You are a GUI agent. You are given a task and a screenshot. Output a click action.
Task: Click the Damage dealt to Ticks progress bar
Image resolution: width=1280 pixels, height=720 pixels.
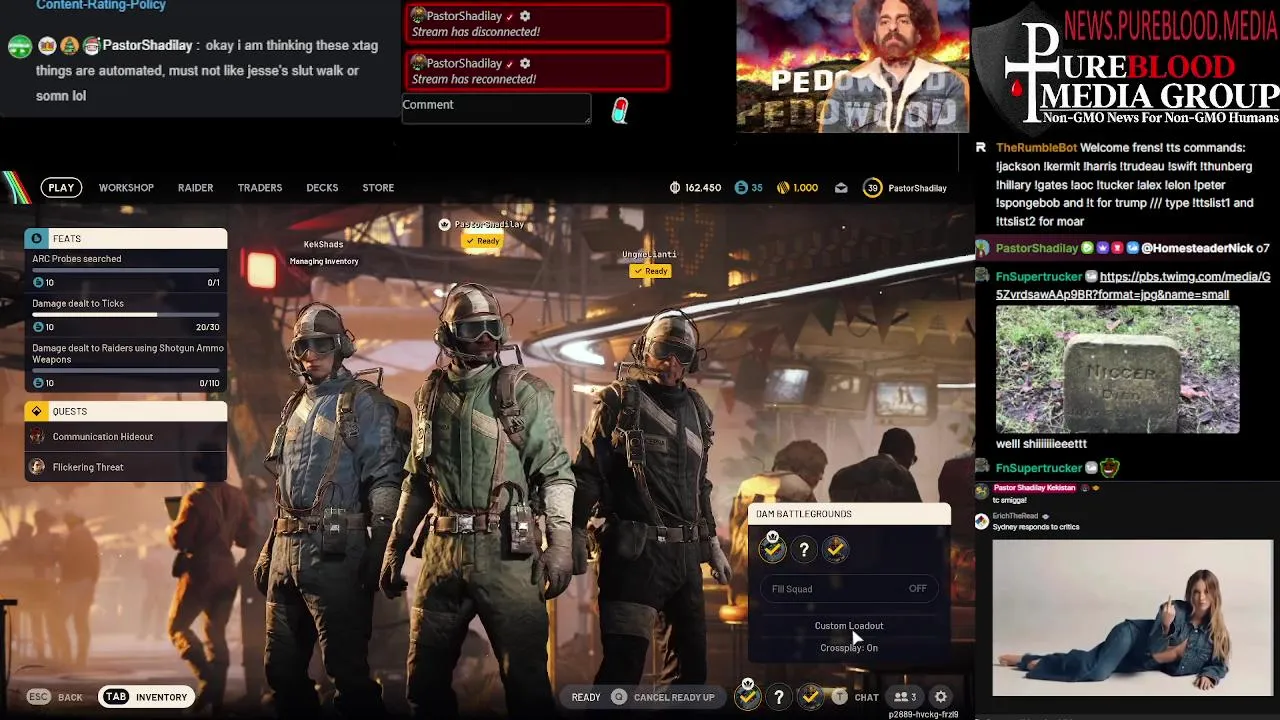pos(126,315)
